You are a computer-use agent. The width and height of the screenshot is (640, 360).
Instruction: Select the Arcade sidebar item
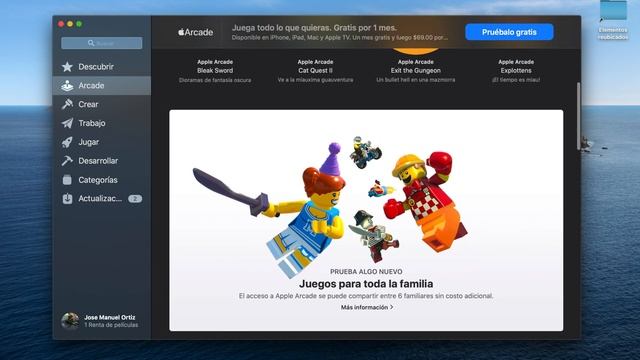click(x=102, y=86)
